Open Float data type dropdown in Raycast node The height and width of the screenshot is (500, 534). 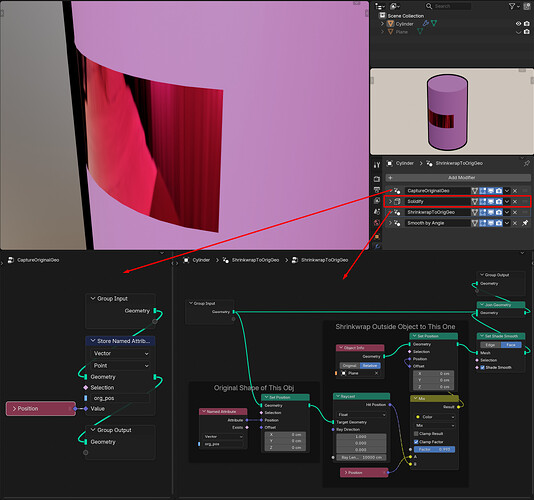click(361, 415)
